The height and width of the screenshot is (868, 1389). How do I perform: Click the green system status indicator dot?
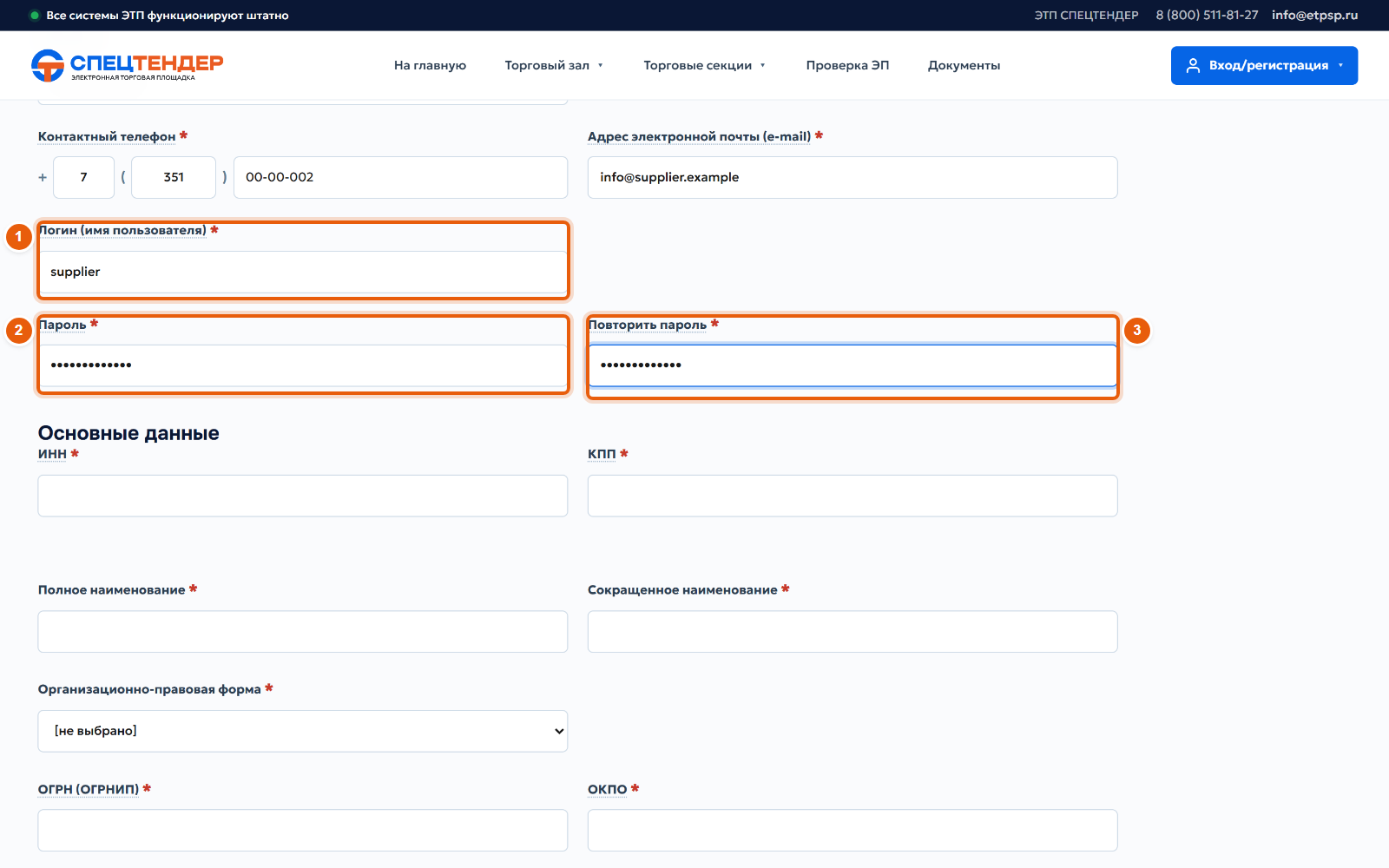[35, 16]
